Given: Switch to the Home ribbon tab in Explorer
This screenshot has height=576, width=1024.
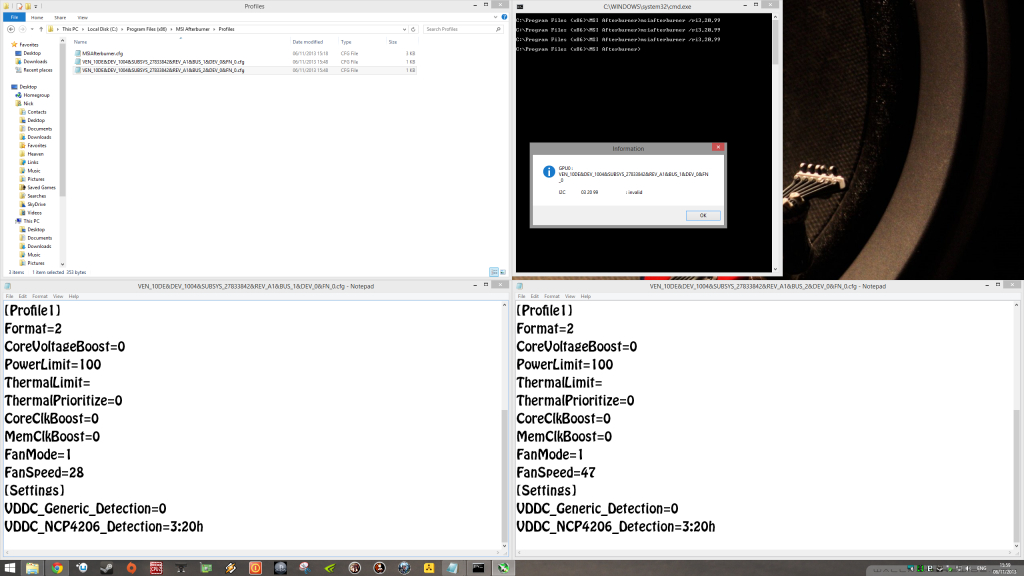Looking at the screenshot, I should [37, 18].
